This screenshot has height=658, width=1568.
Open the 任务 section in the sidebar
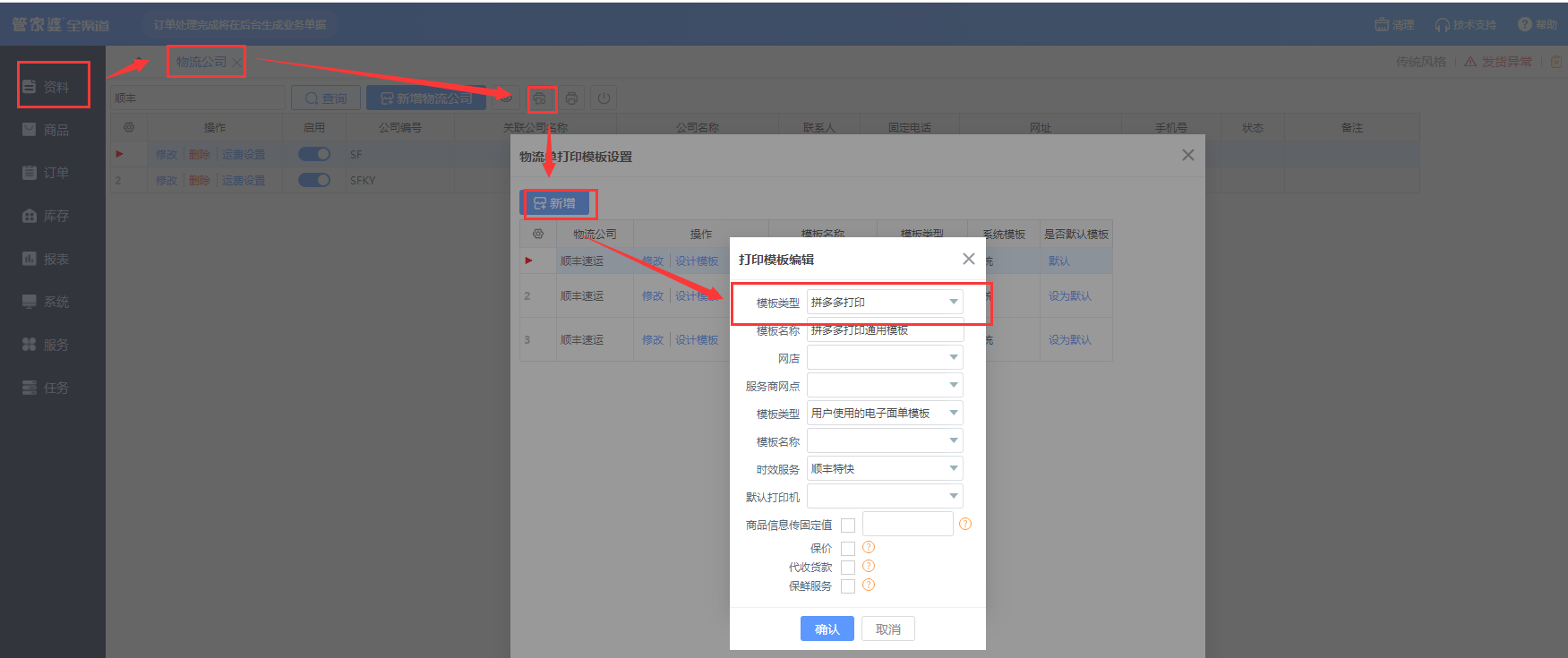[x=47, y=388]
